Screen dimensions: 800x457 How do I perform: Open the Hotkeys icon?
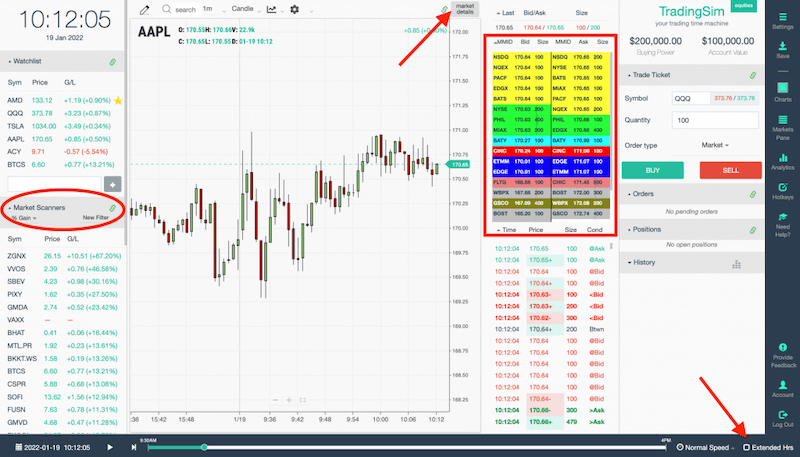coord(783,190)
